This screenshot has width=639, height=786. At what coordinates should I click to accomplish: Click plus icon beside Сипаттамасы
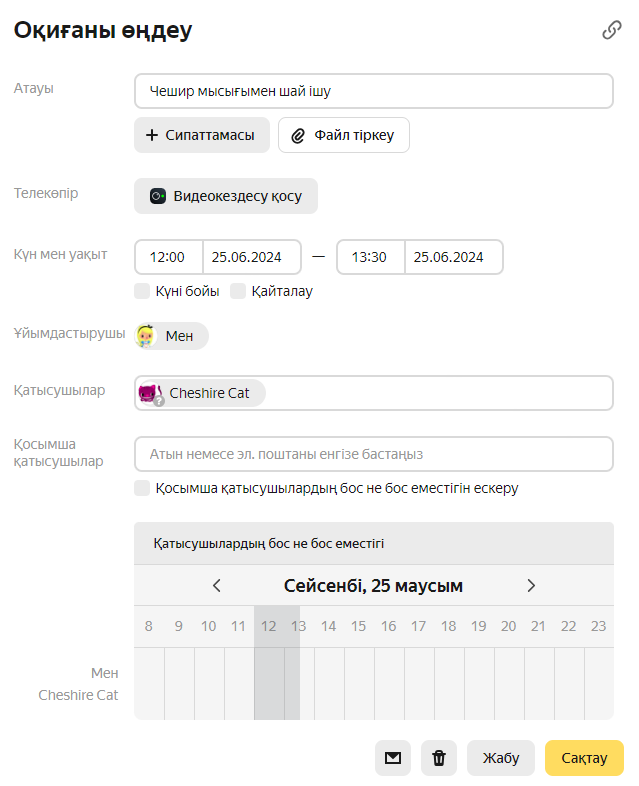152,135
